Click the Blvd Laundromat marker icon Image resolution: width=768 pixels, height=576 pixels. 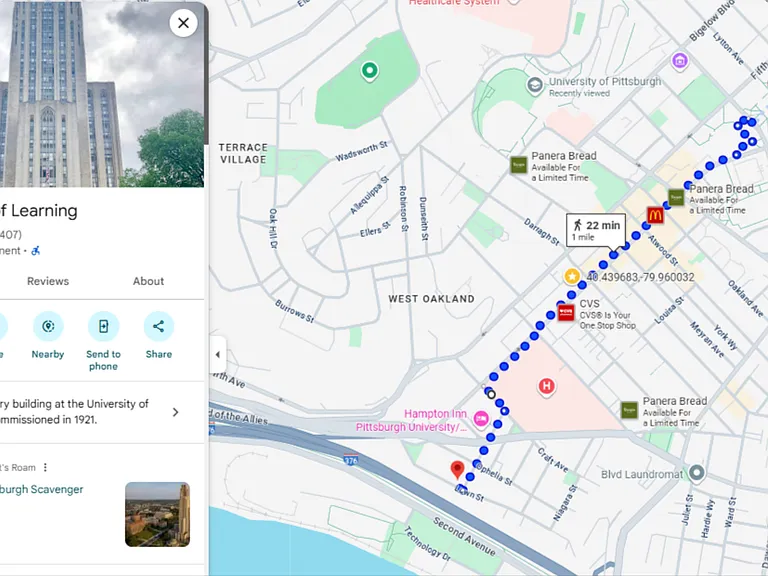pyautogui.click(x=696, y=473)
